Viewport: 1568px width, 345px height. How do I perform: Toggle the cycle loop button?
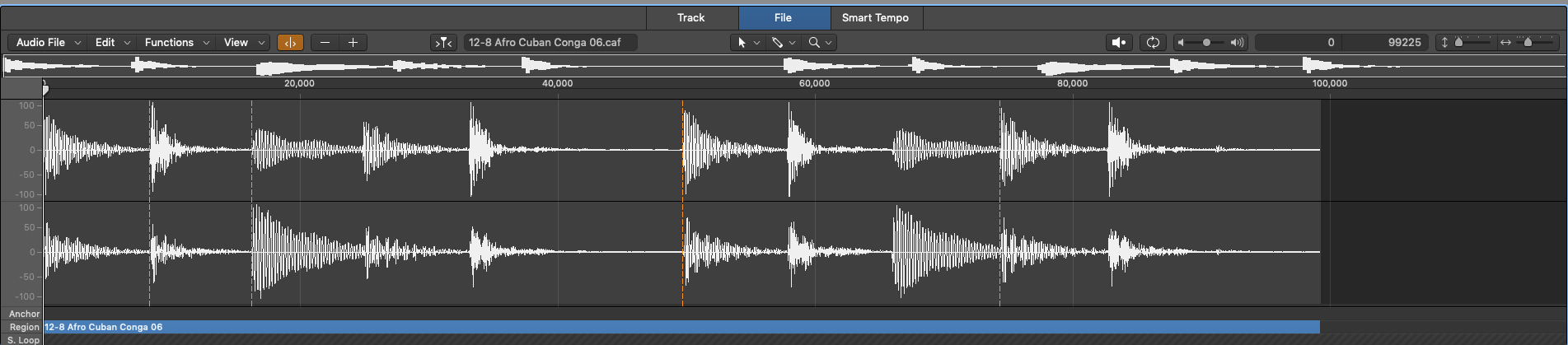pos(1153,43)
